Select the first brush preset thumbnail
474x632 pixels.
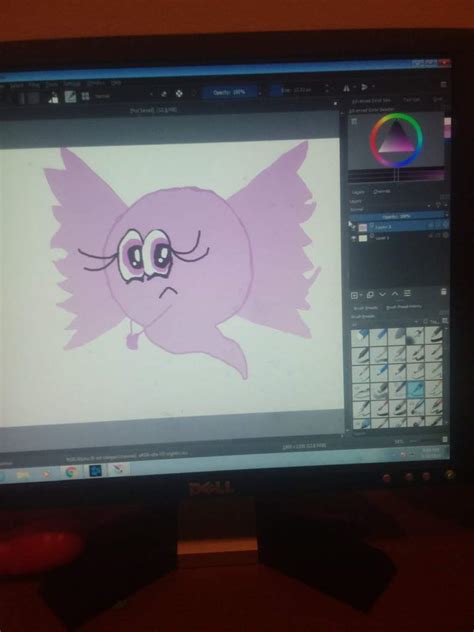tap(360, 337)
